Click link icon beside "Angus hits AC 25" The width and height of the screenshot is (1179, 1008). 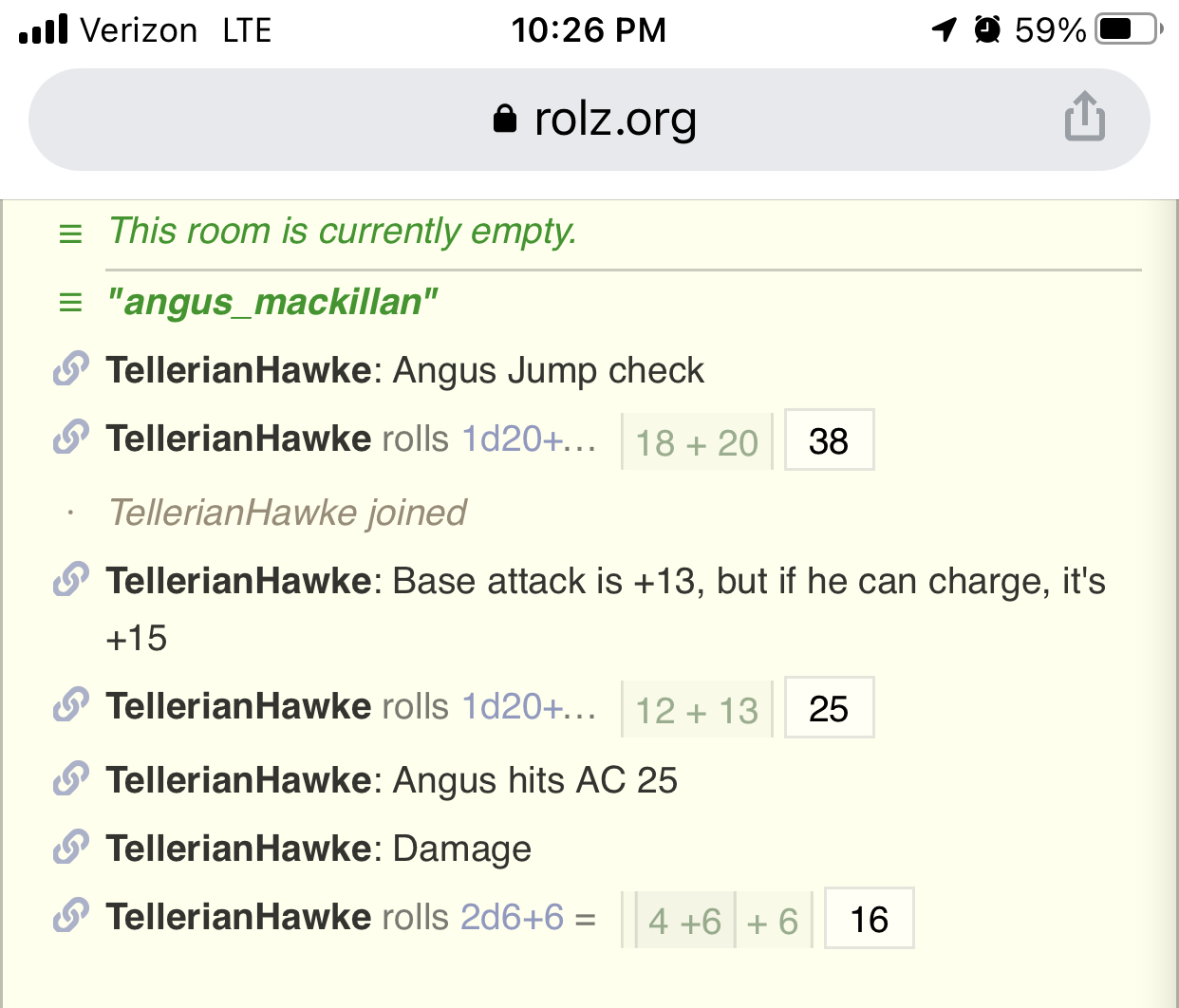click(x=71, y=780)
